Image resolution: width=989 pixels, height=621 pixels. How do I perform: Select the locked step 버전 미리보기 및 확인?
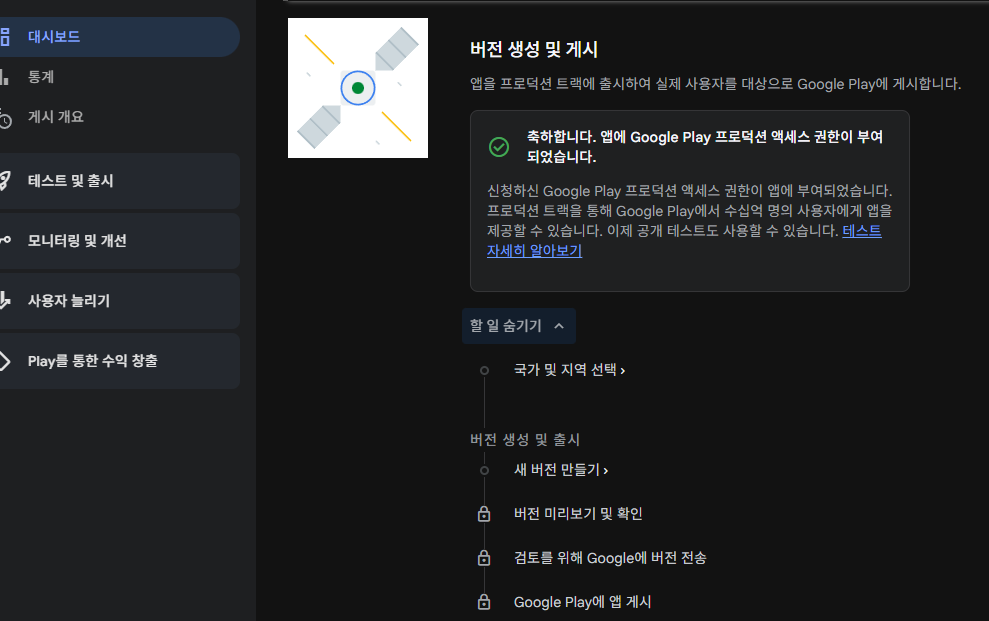tap(578, 514)
